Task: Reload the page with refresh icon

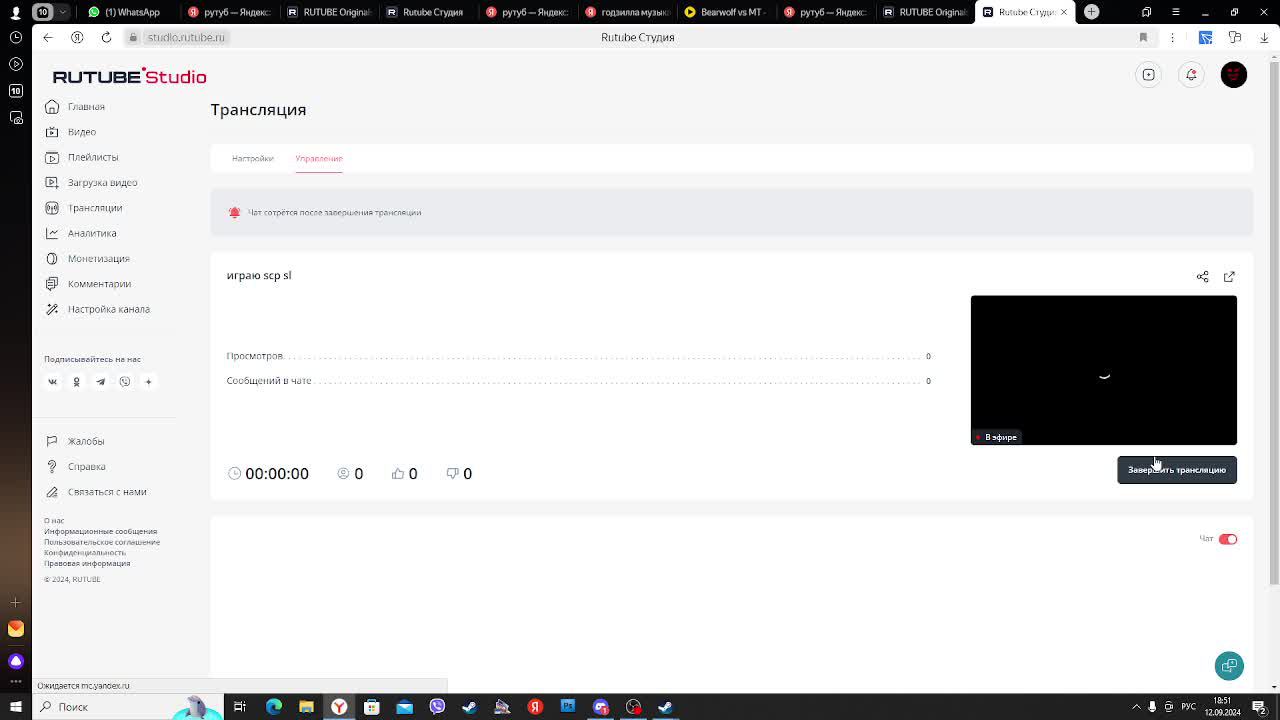Action: click(106, 37)
